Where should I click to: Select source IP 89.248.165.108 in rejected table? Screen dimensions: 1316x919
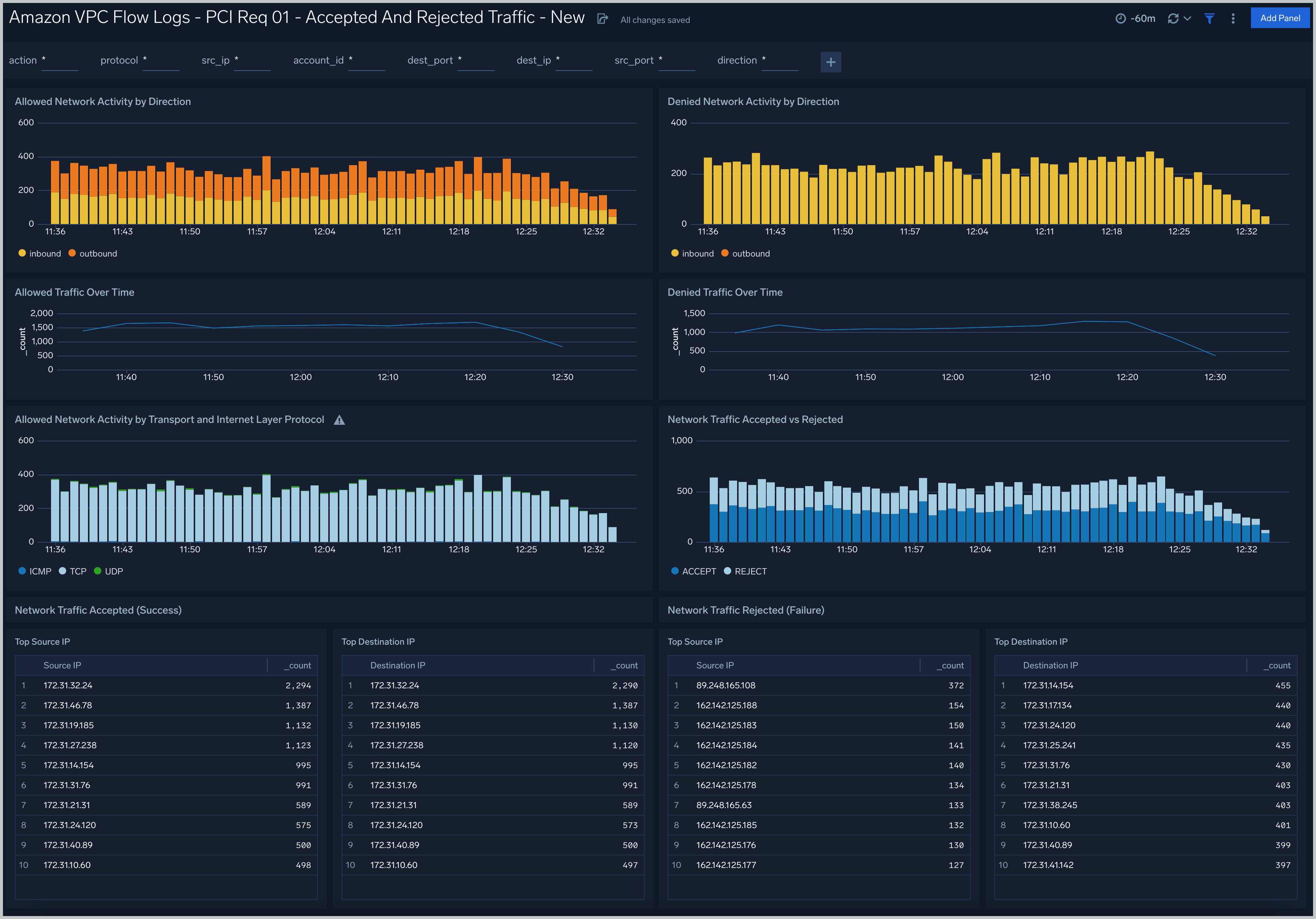725,685
